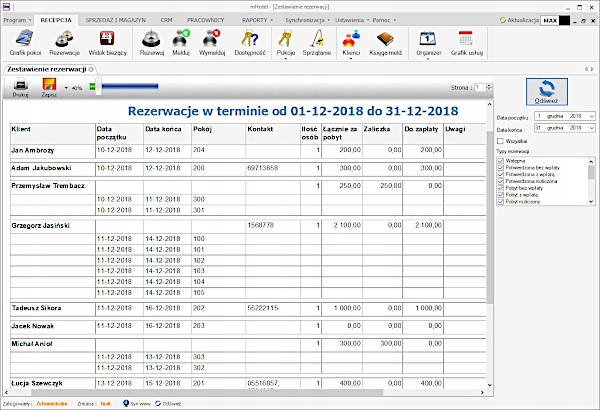Toggle the Pobyt bez wpłaty checkbox
The height and width of the screenshot is (410, 600).
click(502, 187)
